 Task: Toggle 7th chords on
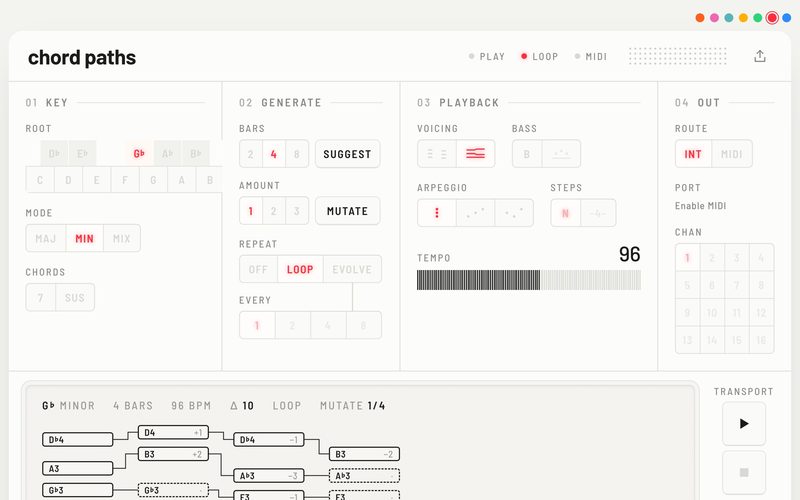[x=40, y=297]
